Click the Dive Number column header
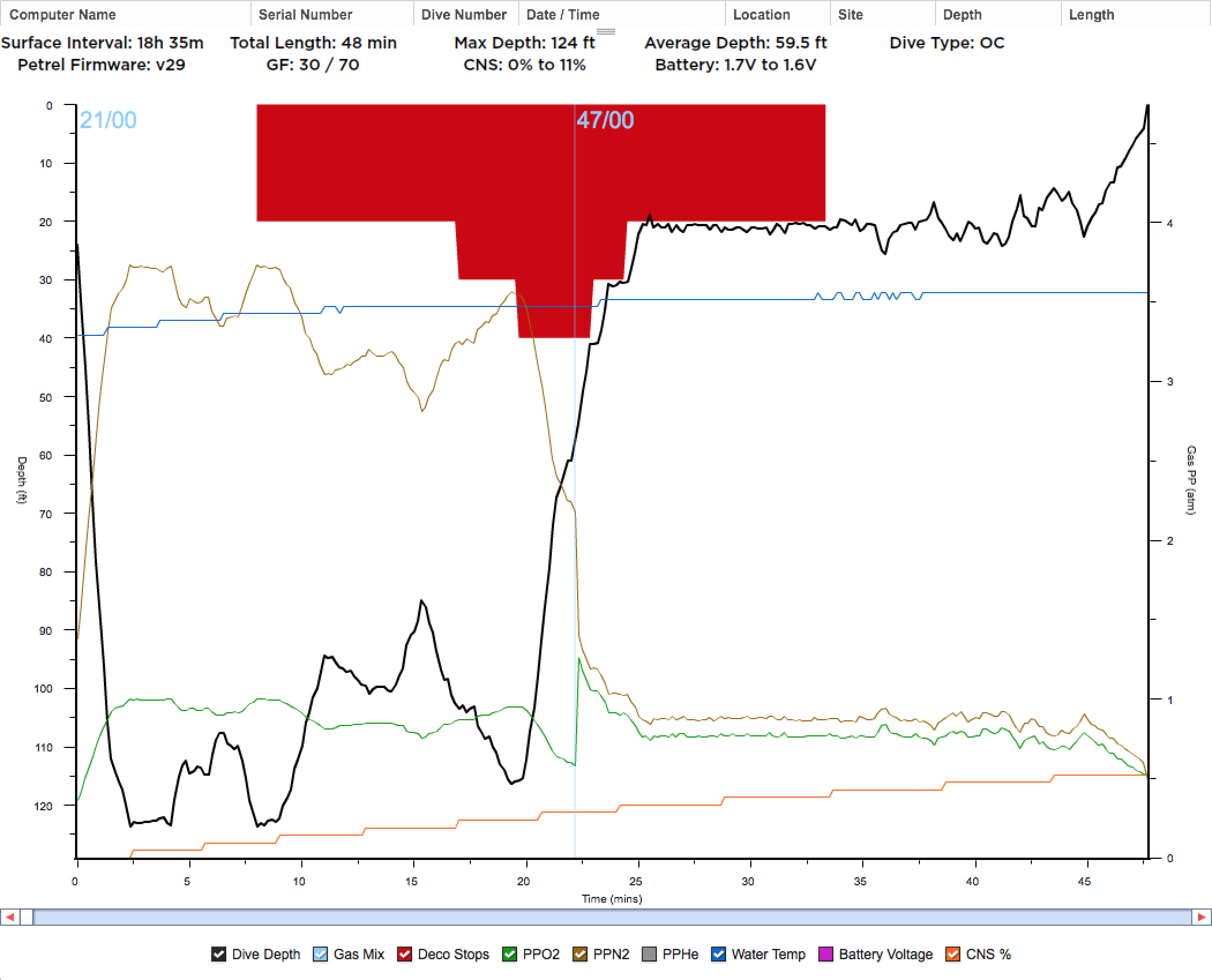1212x980 pixels. click(464, 14)
